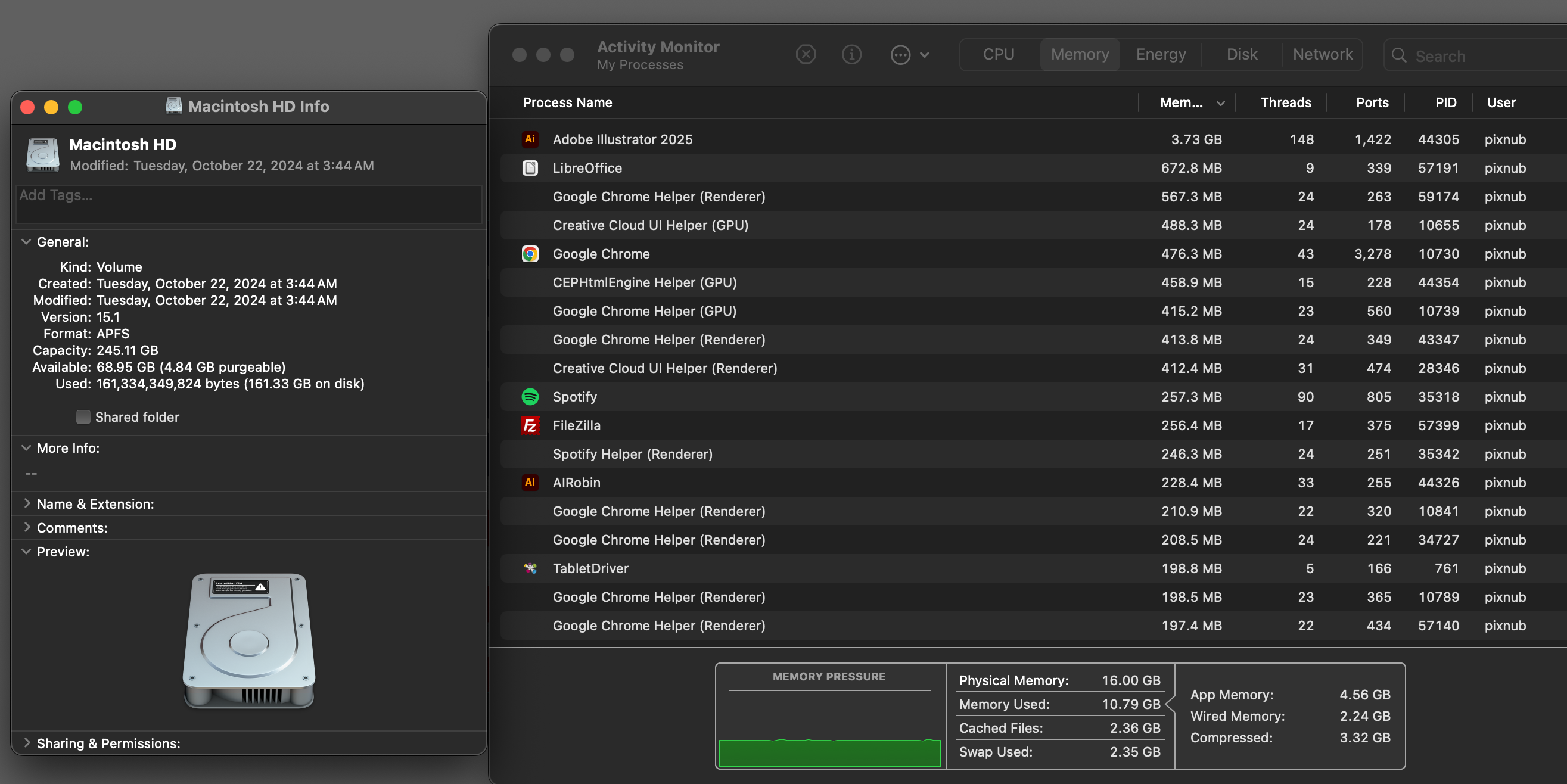Expand the Comments section
The height and width of the screenshot is (784, 1567).
(26, 527)
